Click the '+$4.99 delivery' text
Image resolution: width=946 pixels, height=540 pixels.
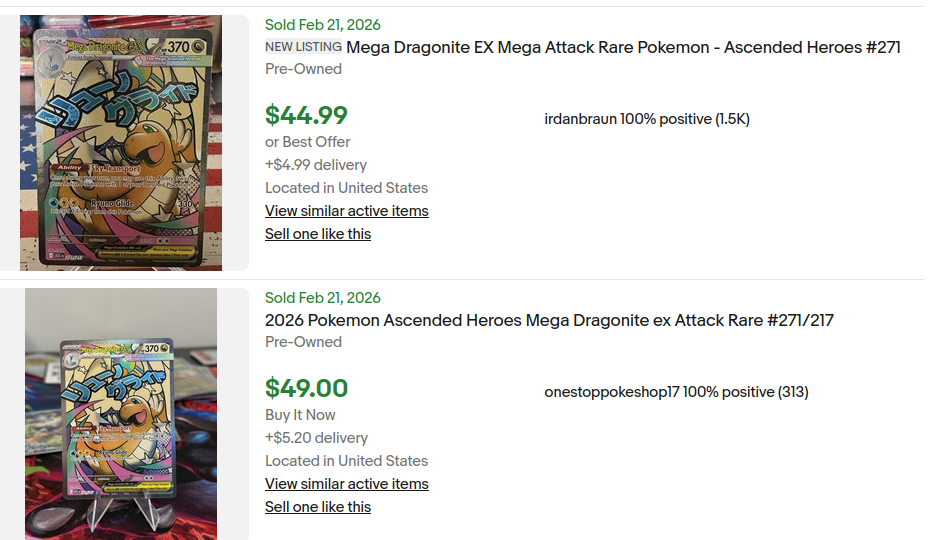point(315,165)
